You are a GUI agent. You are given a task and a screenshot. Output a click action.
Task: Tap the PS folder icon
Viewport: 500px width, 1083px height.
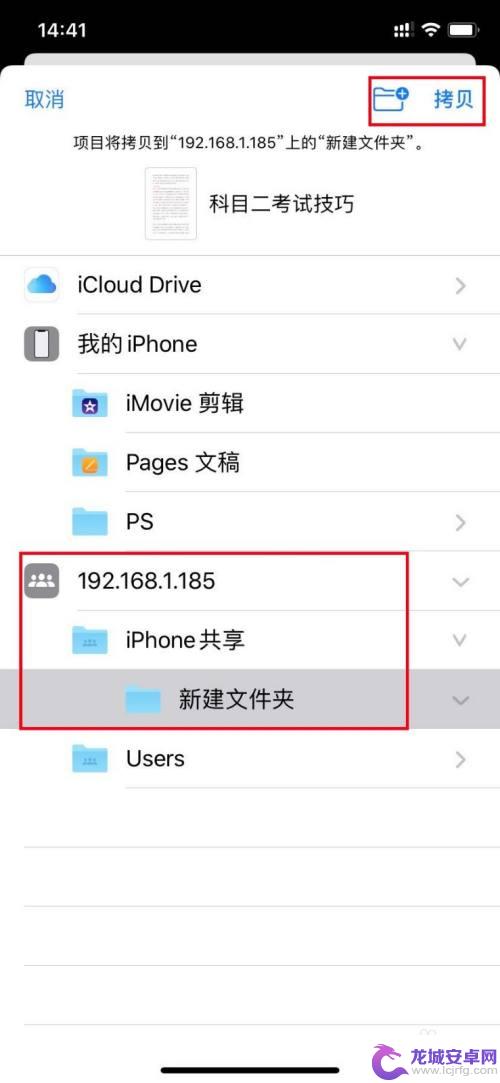click(90, 521)
